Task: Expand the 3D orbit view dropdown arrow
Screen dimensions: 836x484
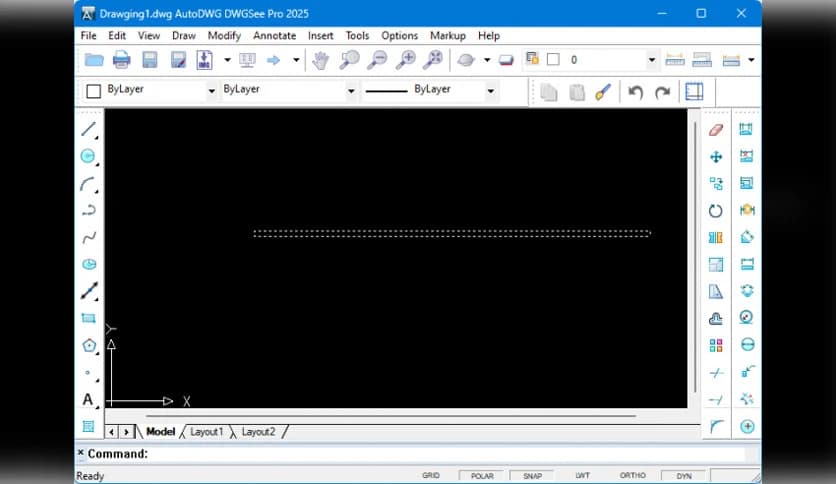Action: click(487, 60)
